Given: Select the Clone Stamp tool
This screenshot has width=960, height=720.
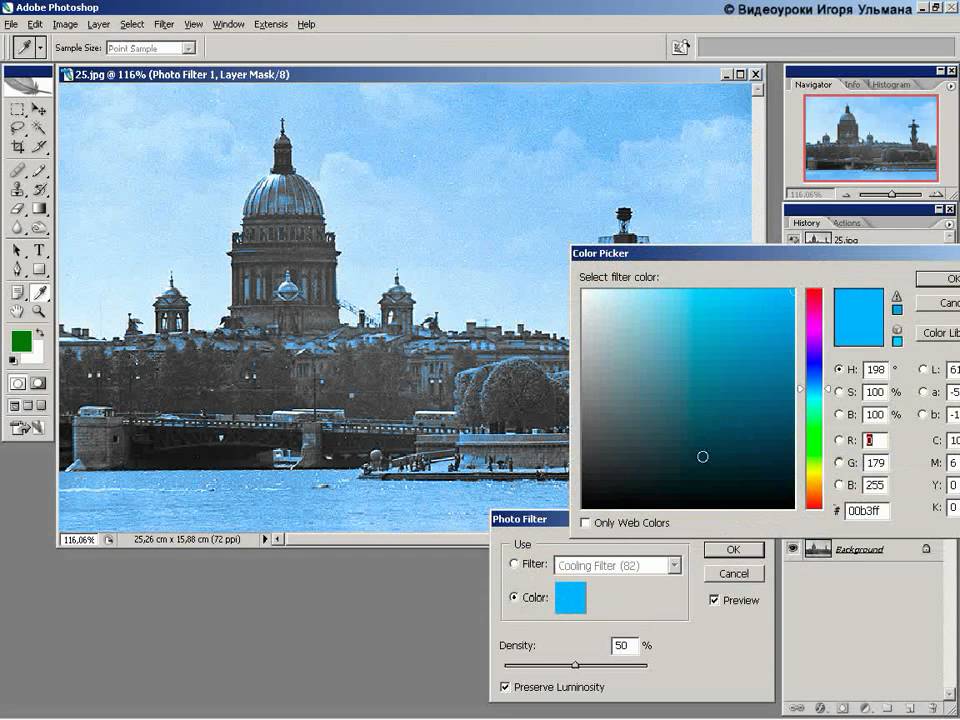Looking at the screenshot, I should [17, 190].
